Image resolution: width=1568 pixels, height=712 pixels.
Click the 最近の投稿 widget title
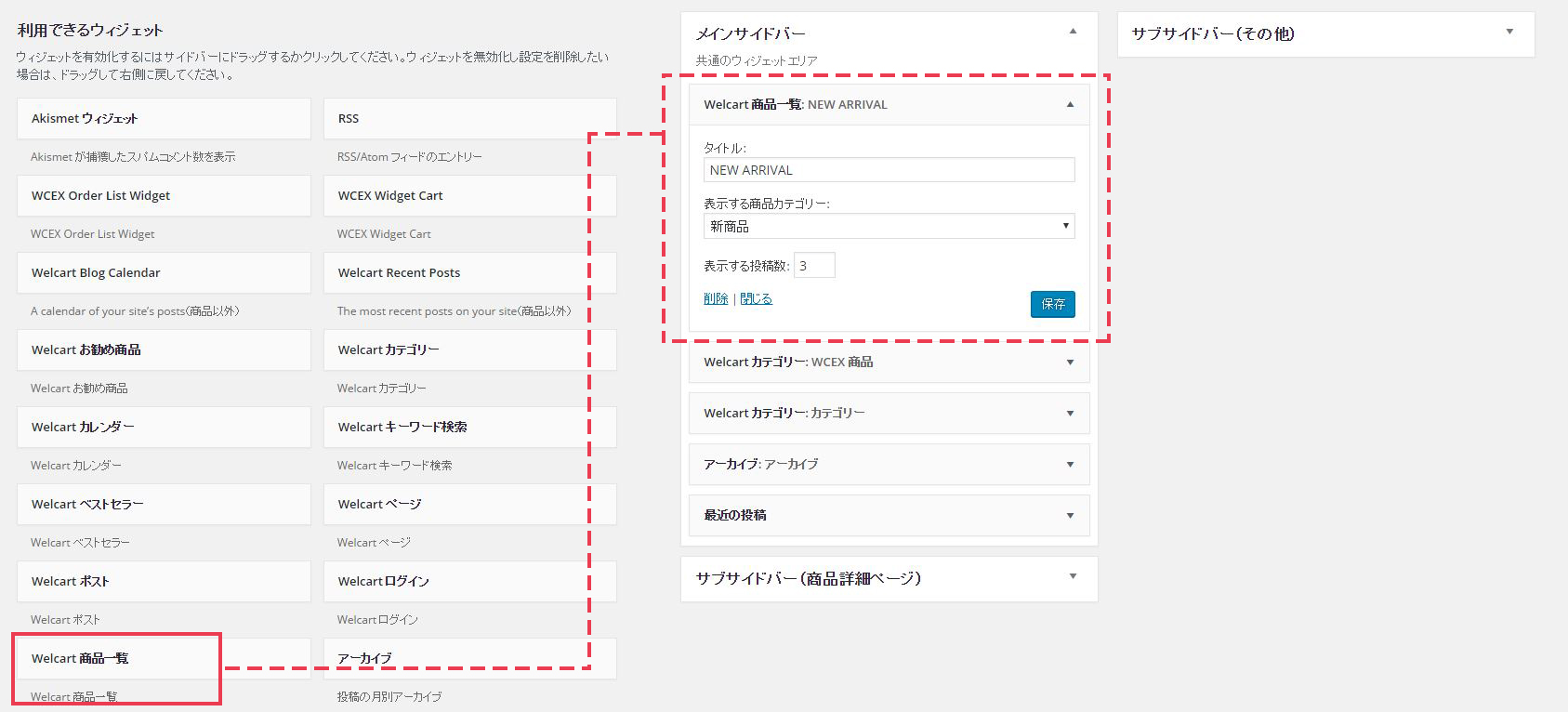coord(735,516)
